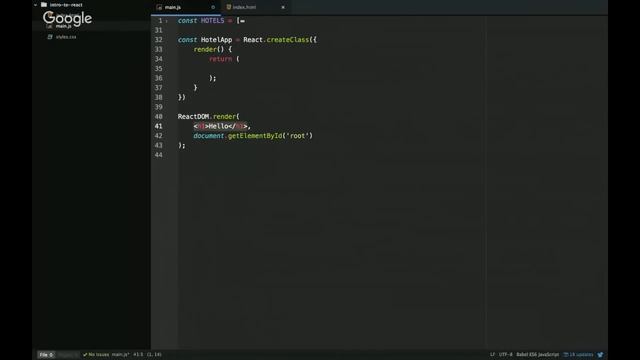The image size is (640, 360).
Task: Click 'createClass' in line 32
Action: pyautogui.click(x=288, y=40)
